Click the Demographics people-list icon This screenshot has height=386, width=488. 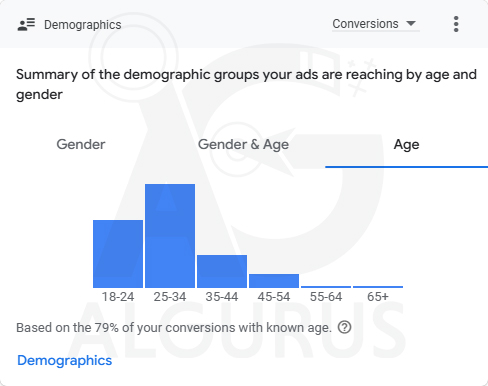click(26, 24)
